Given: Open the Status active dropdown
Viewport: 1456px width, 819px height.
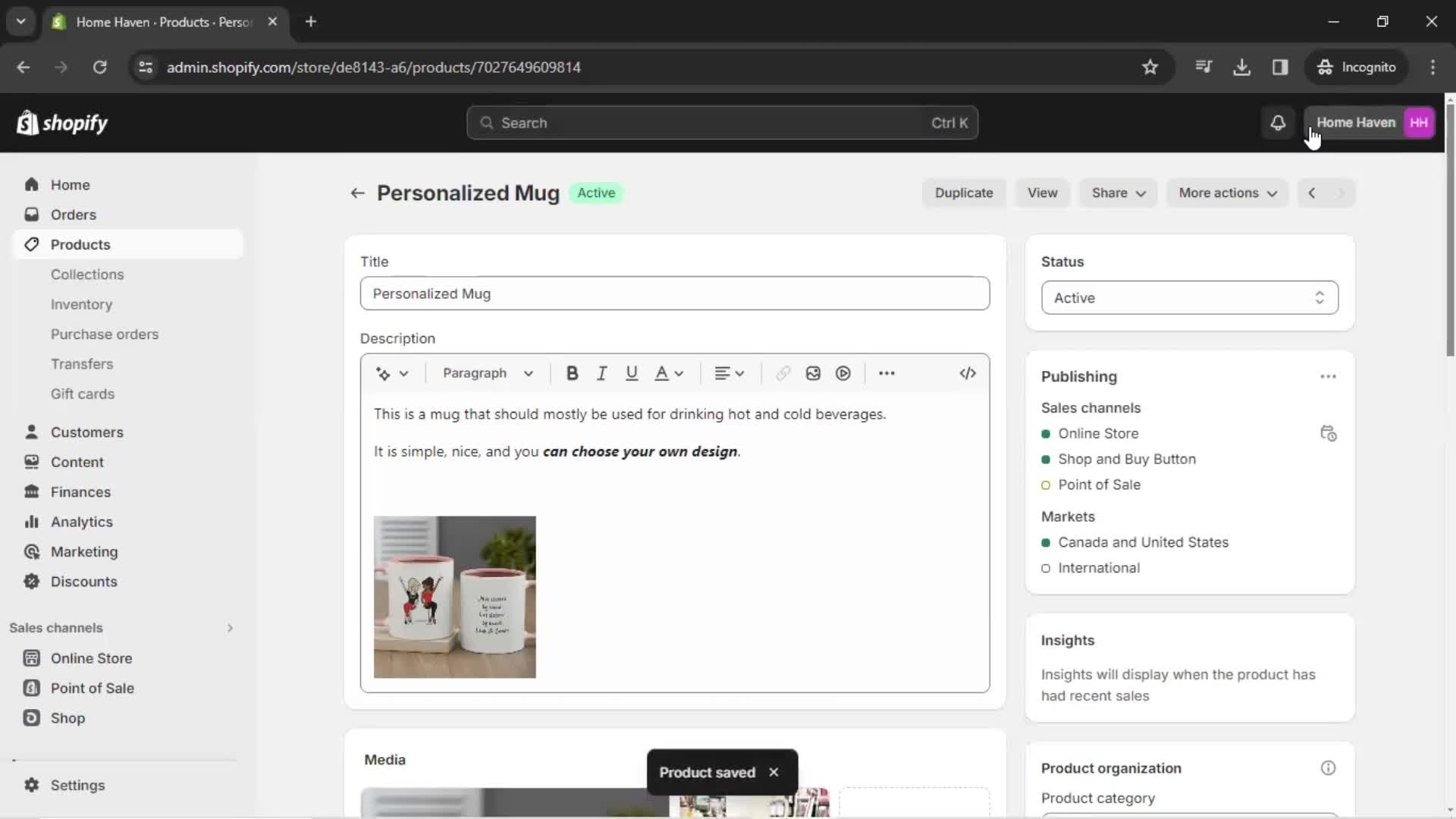Looking at the screenshot, I should click(1189, 297).
